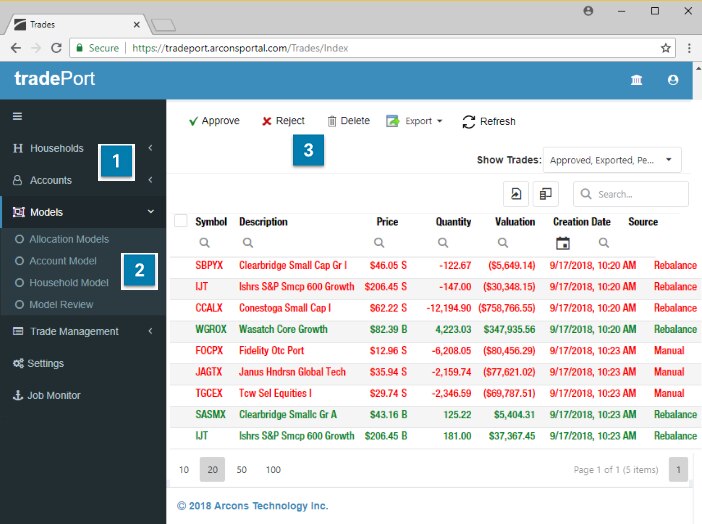Click the Quantity column filter search icon
The height and width of the screenshot is (524, 702).
point(443,243)
